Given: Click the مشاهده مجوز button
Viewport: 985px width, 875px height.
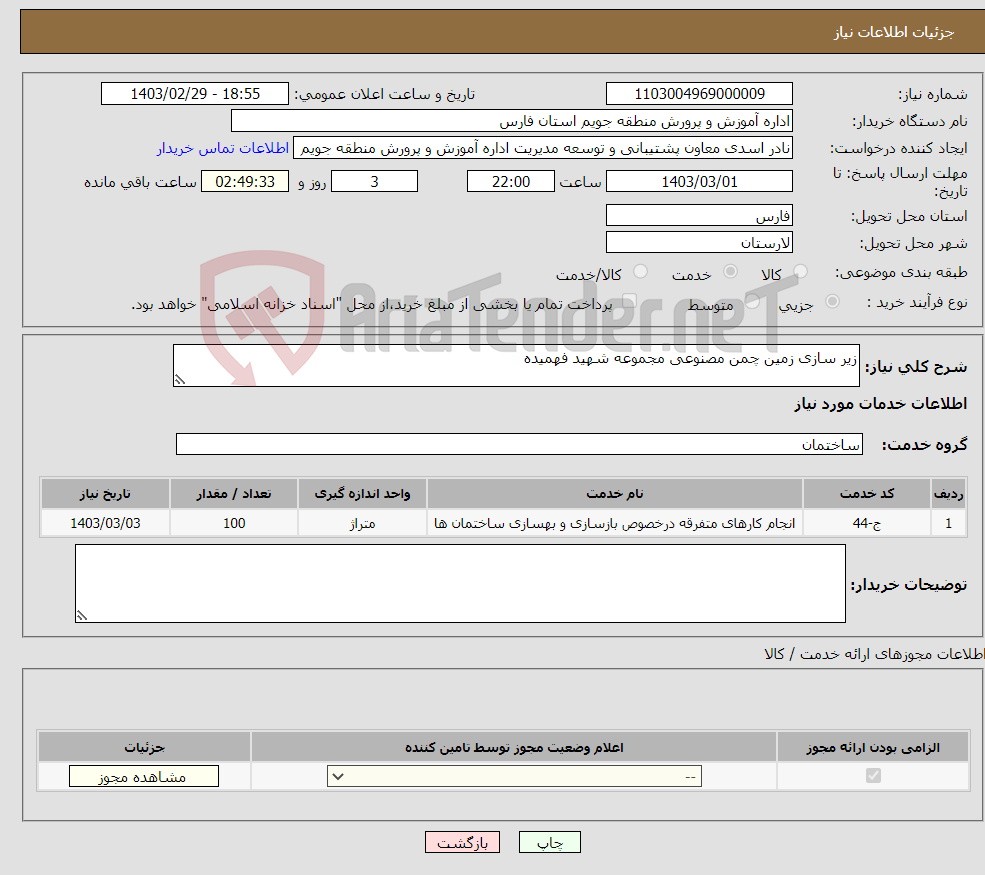Looking at the screenshot, I should [144, 776].
